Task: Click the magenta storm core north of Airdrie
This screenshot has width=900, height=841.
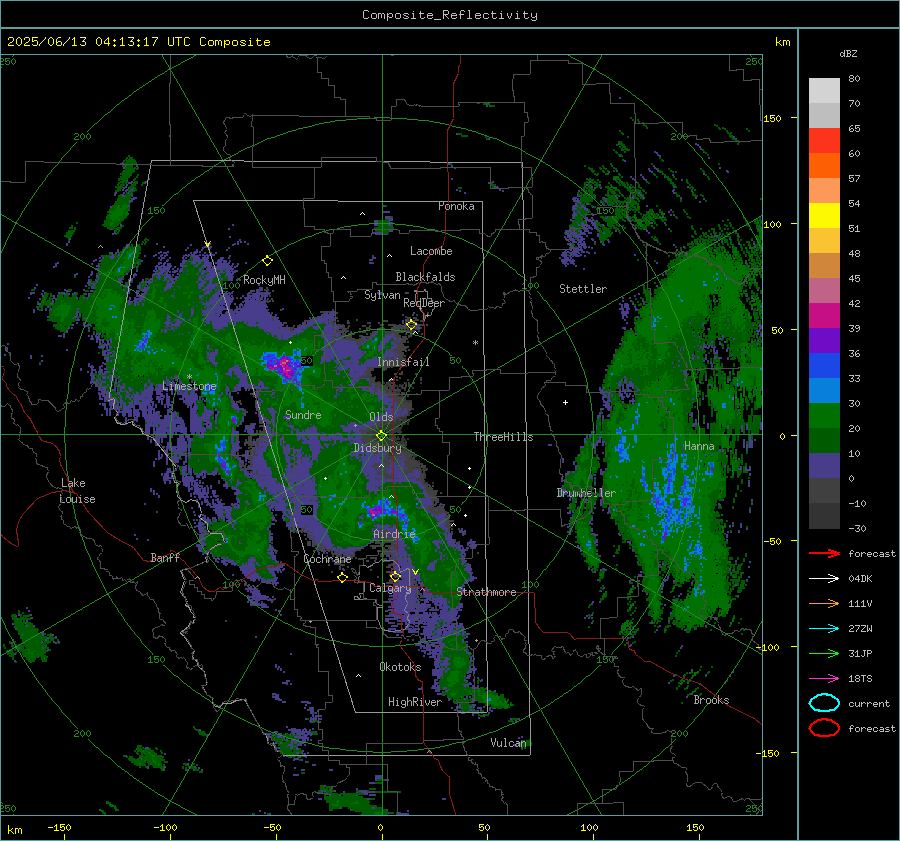Action: click(376, 510)
